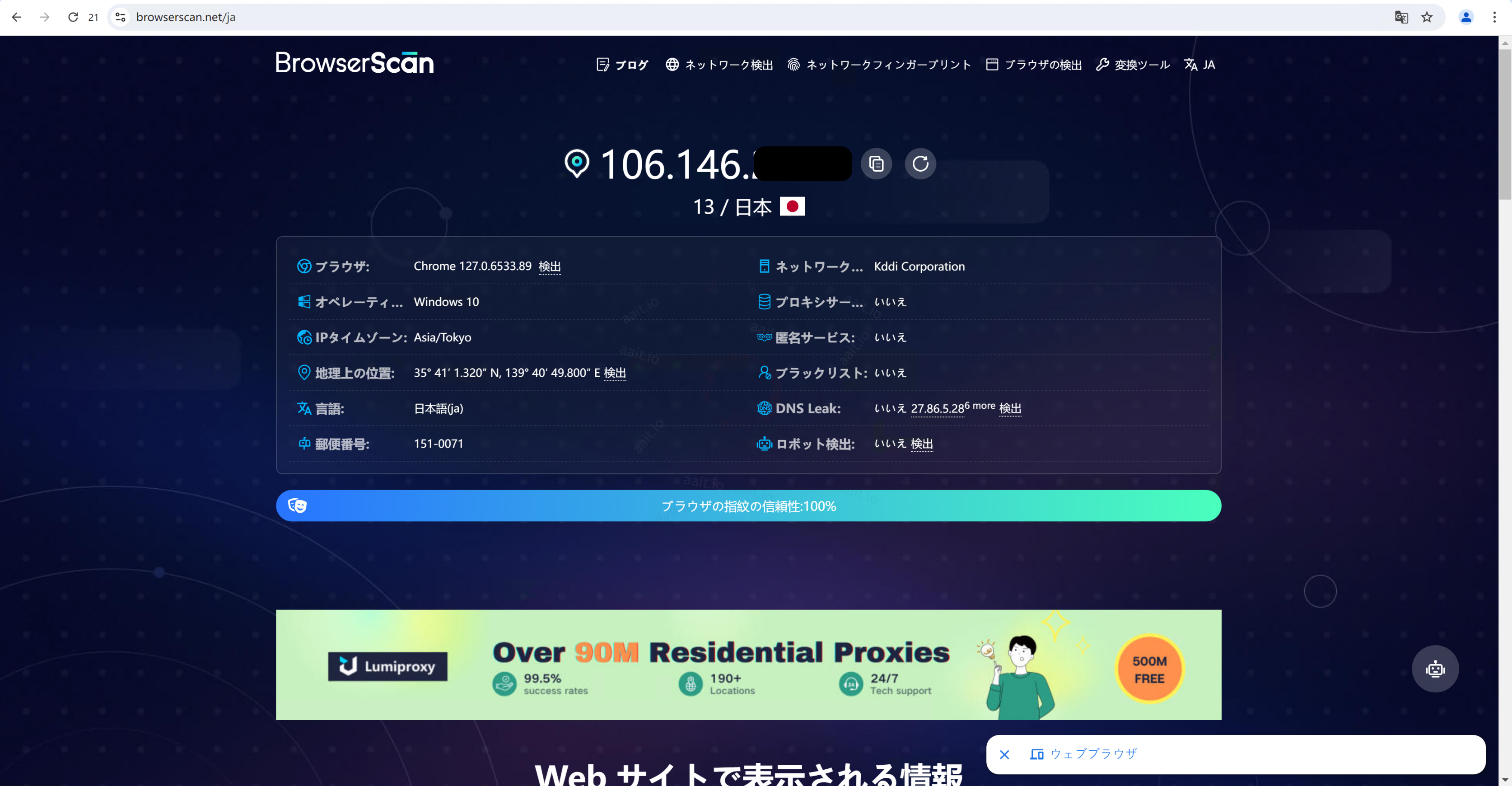Go forward in browser history
This screenshot has height=786, width=1512.
(45, 17)
